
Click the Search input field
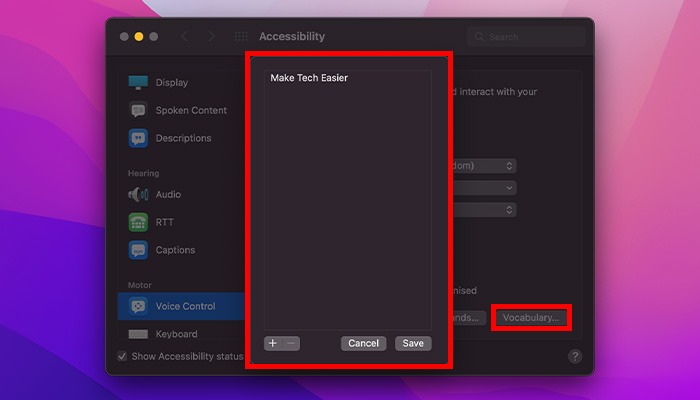(526, 37)
